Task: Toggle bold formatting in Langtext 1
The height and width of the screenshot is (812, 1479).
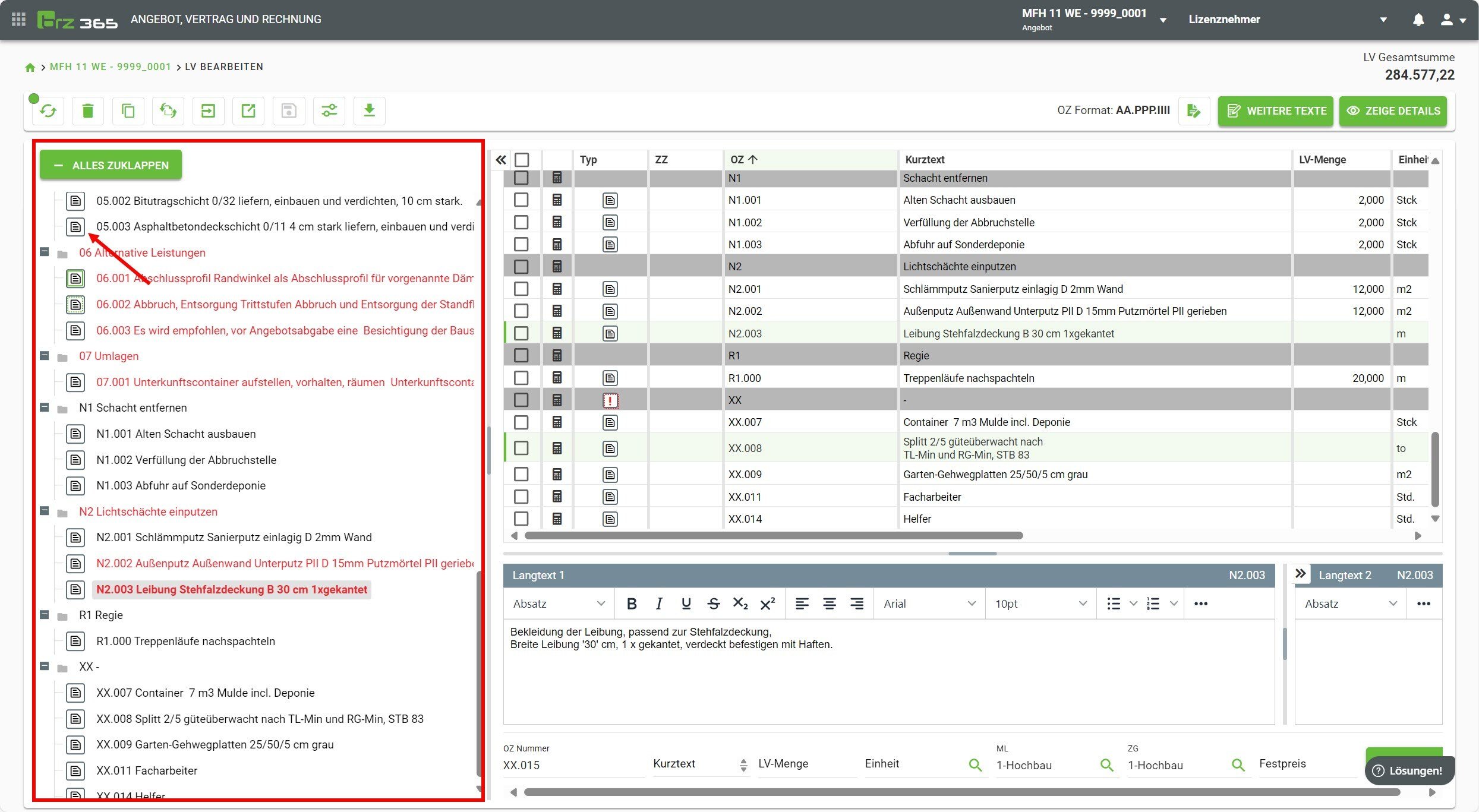Action: (x=632, y=604)
